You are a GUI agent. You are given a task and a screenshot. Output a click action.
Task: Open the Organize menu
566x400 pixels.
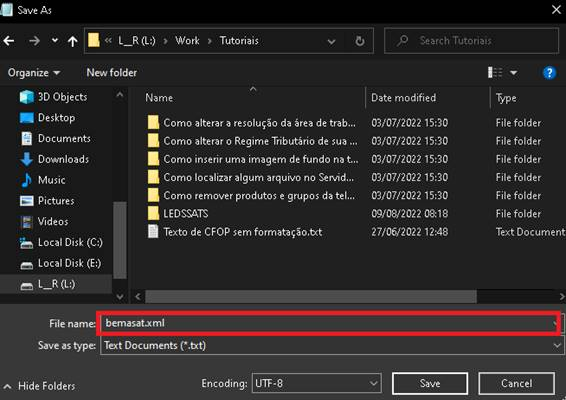[34, 73]
